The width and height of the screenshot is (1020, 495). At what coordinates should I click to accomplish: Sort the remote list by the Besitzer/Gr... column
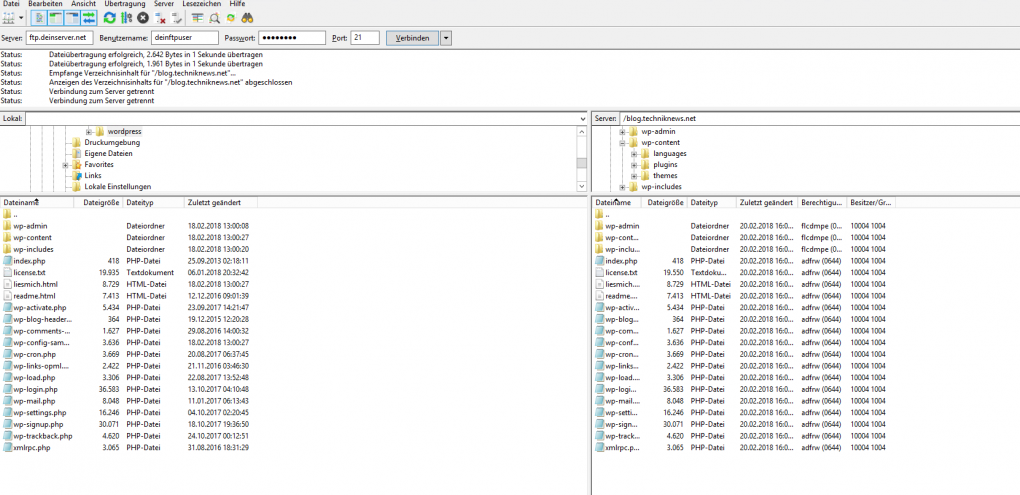(871, 203)
